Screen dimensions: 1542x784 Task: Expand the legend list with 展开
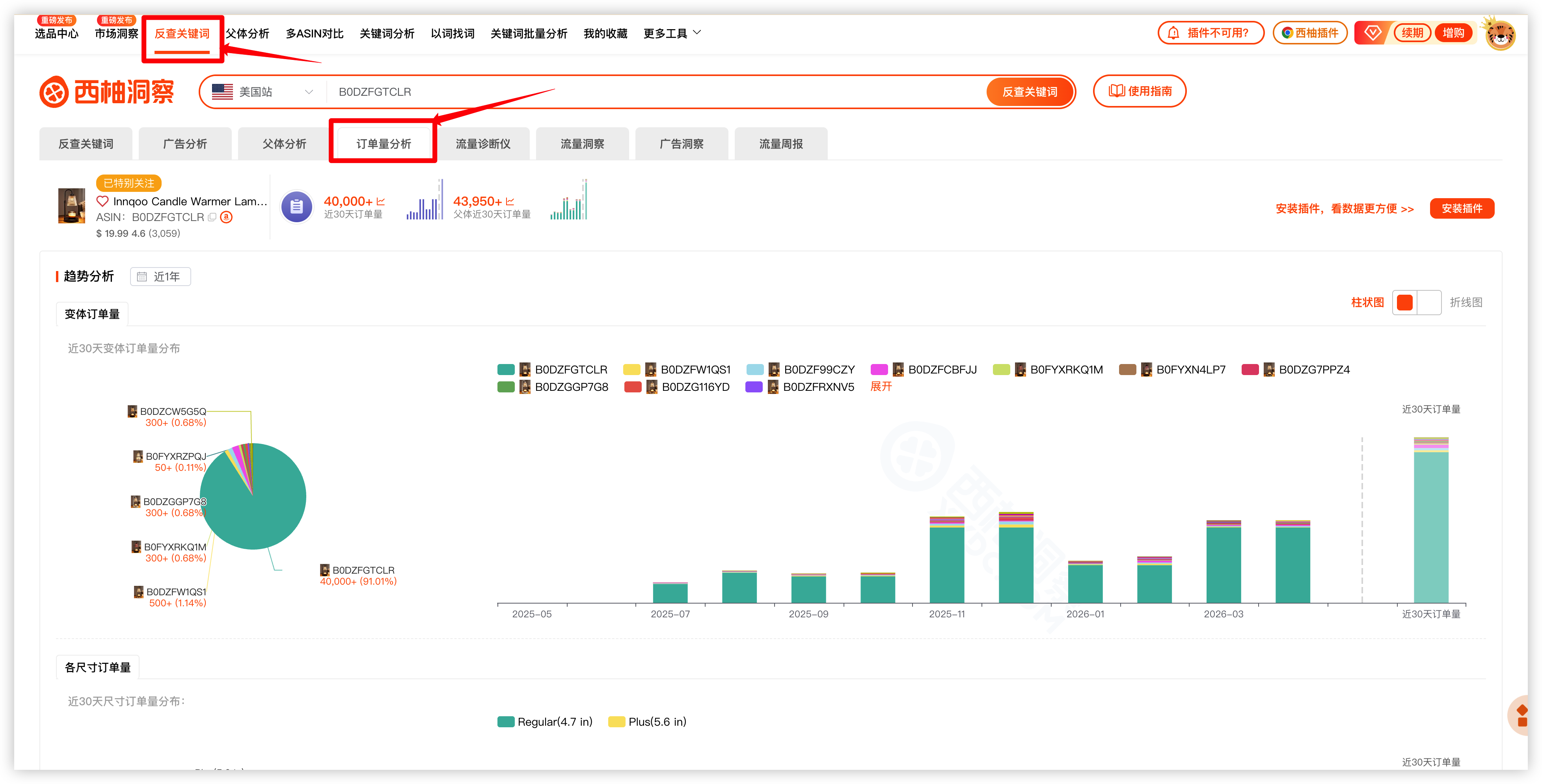tap(881, 387)
